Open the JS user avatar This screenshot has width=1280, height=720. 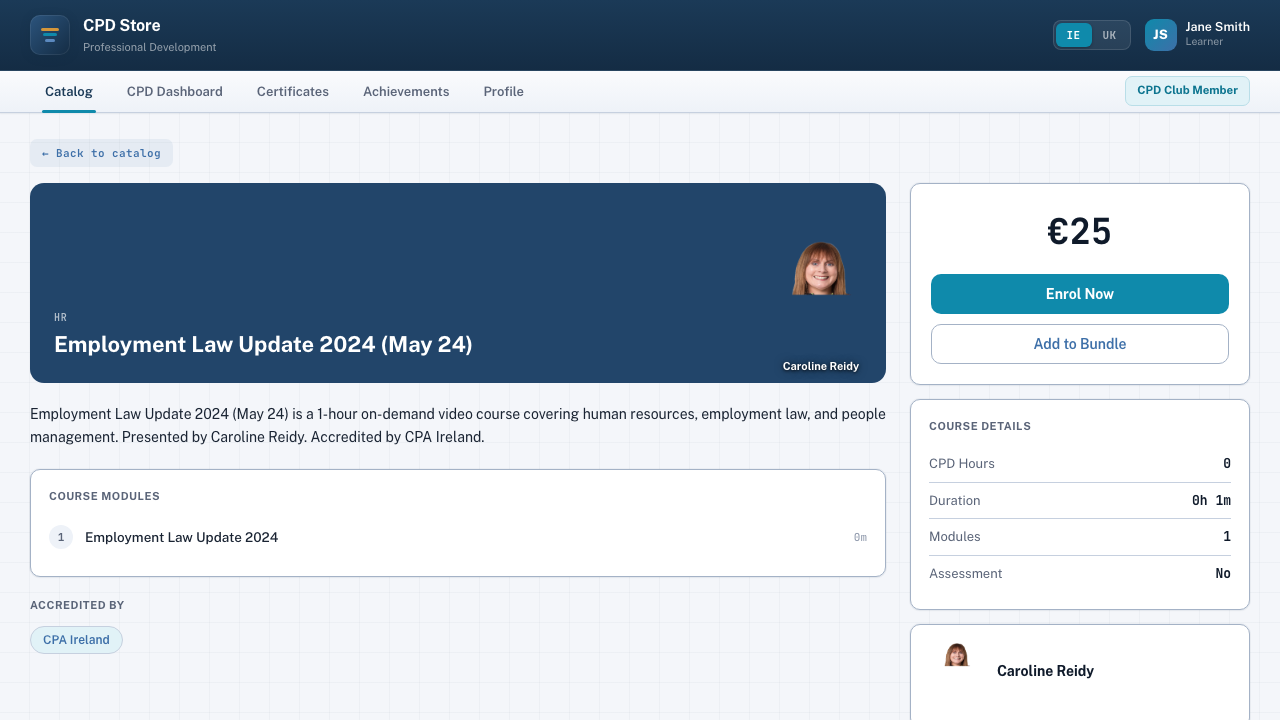(1161, 35)
